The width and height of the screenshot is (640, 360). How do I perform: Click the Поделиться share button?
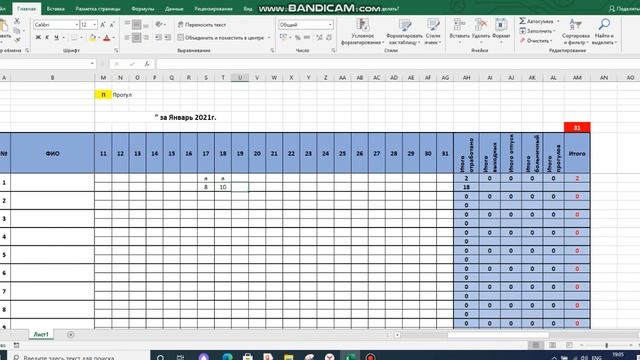[x=624, y=9]
